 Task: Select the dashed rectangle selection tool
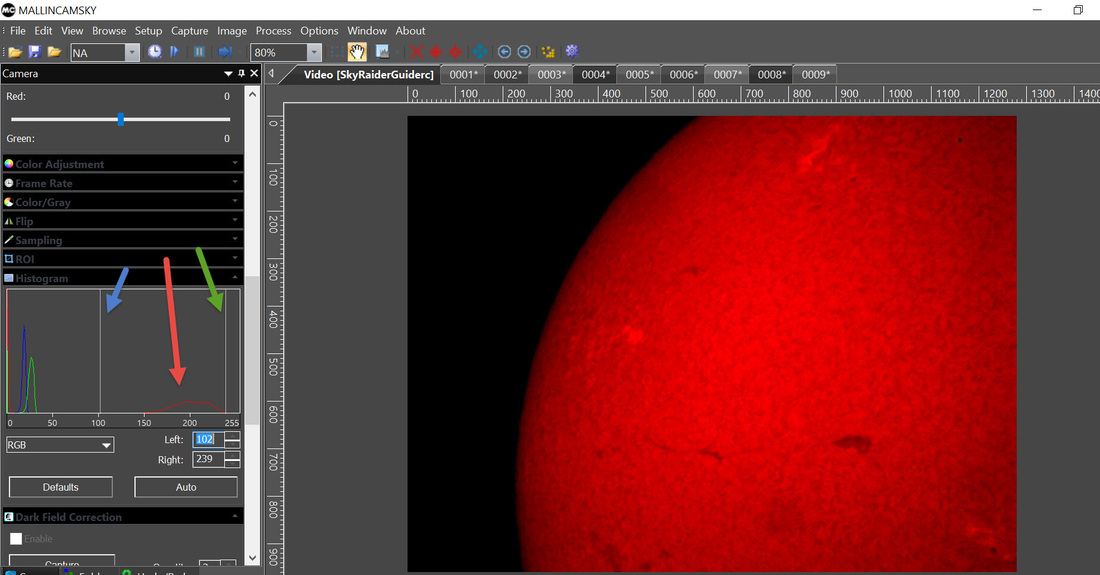point(337,52)
